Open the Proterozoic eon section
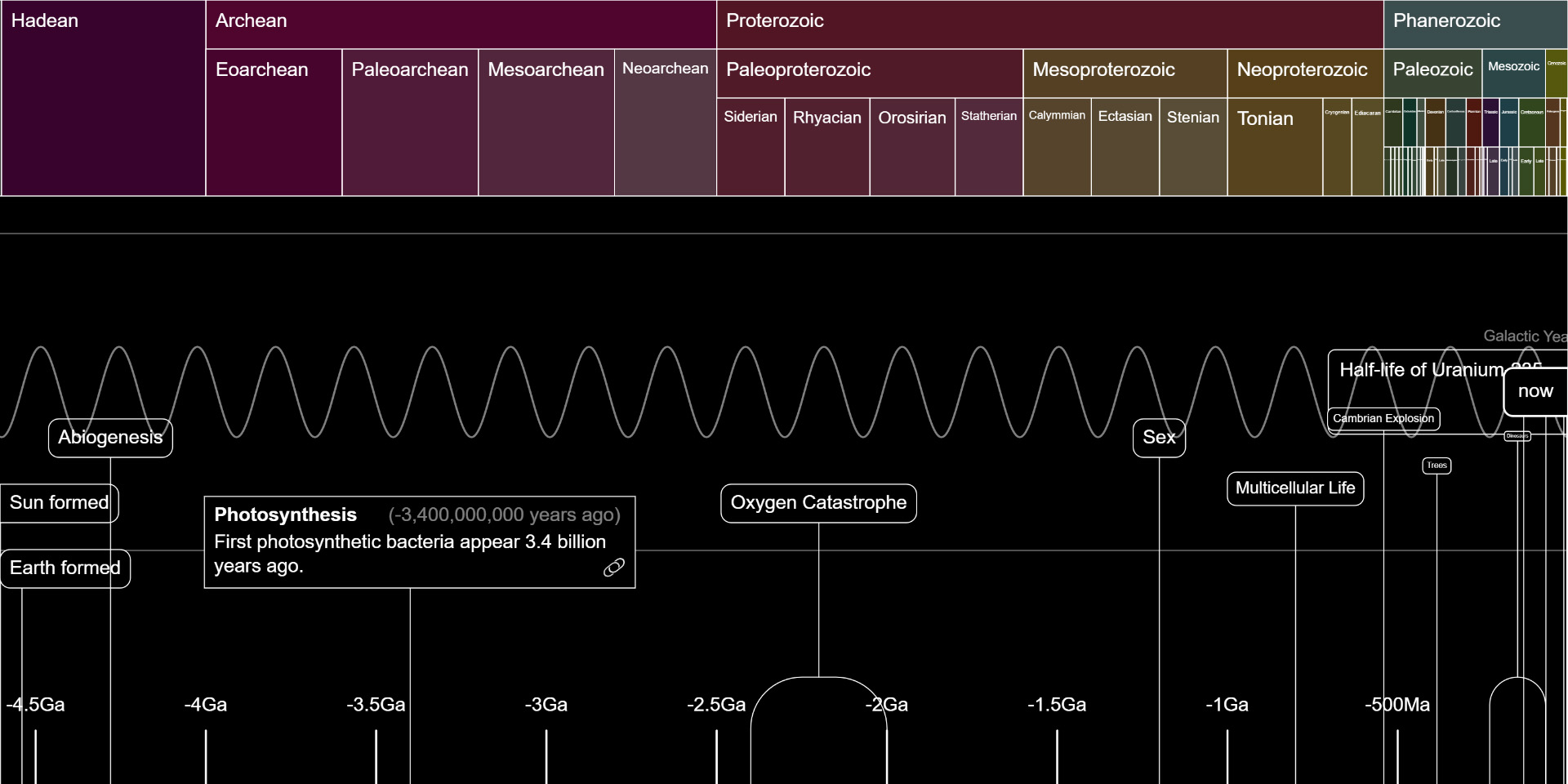The image size is (1568, 784). point(1045,22)
